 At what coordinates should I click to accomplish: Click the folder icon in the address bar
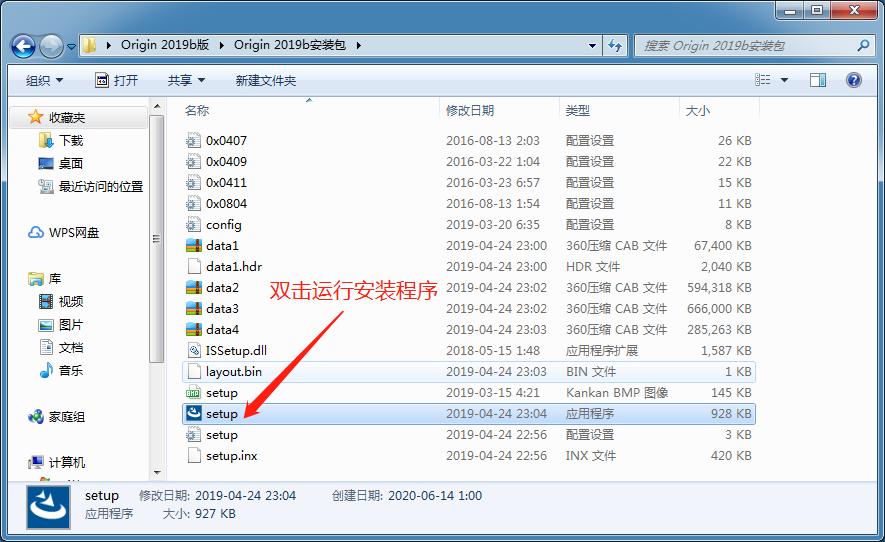[89, 45]
